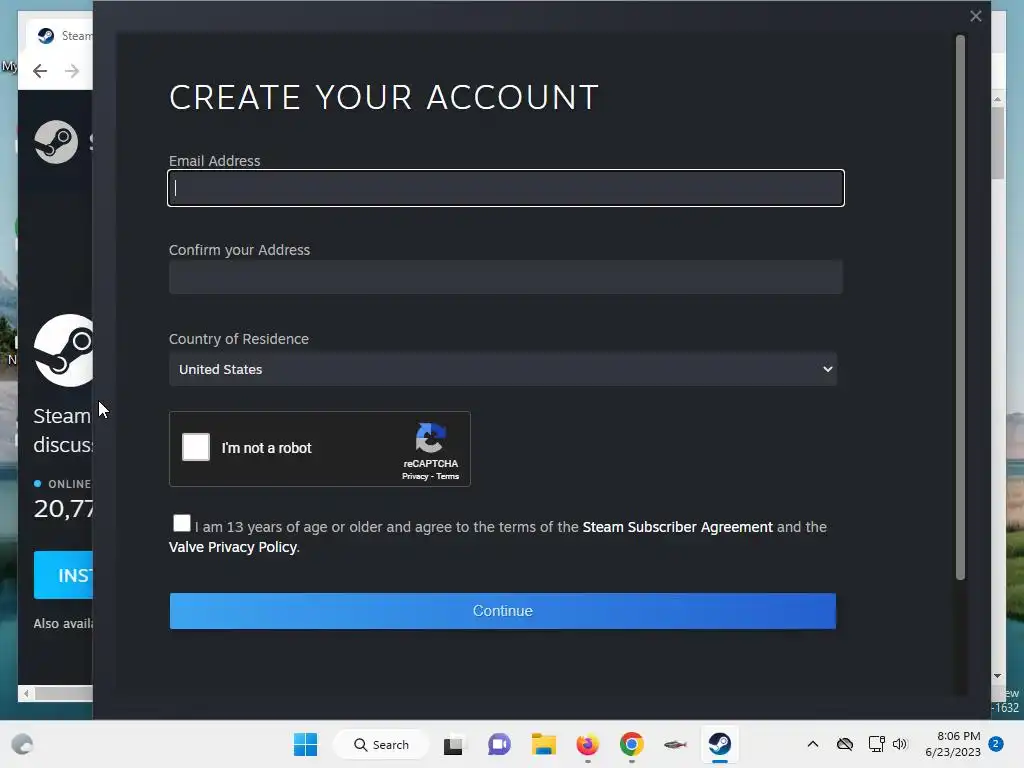
Task: Click the Email Address input field
Action: (505, 188)
